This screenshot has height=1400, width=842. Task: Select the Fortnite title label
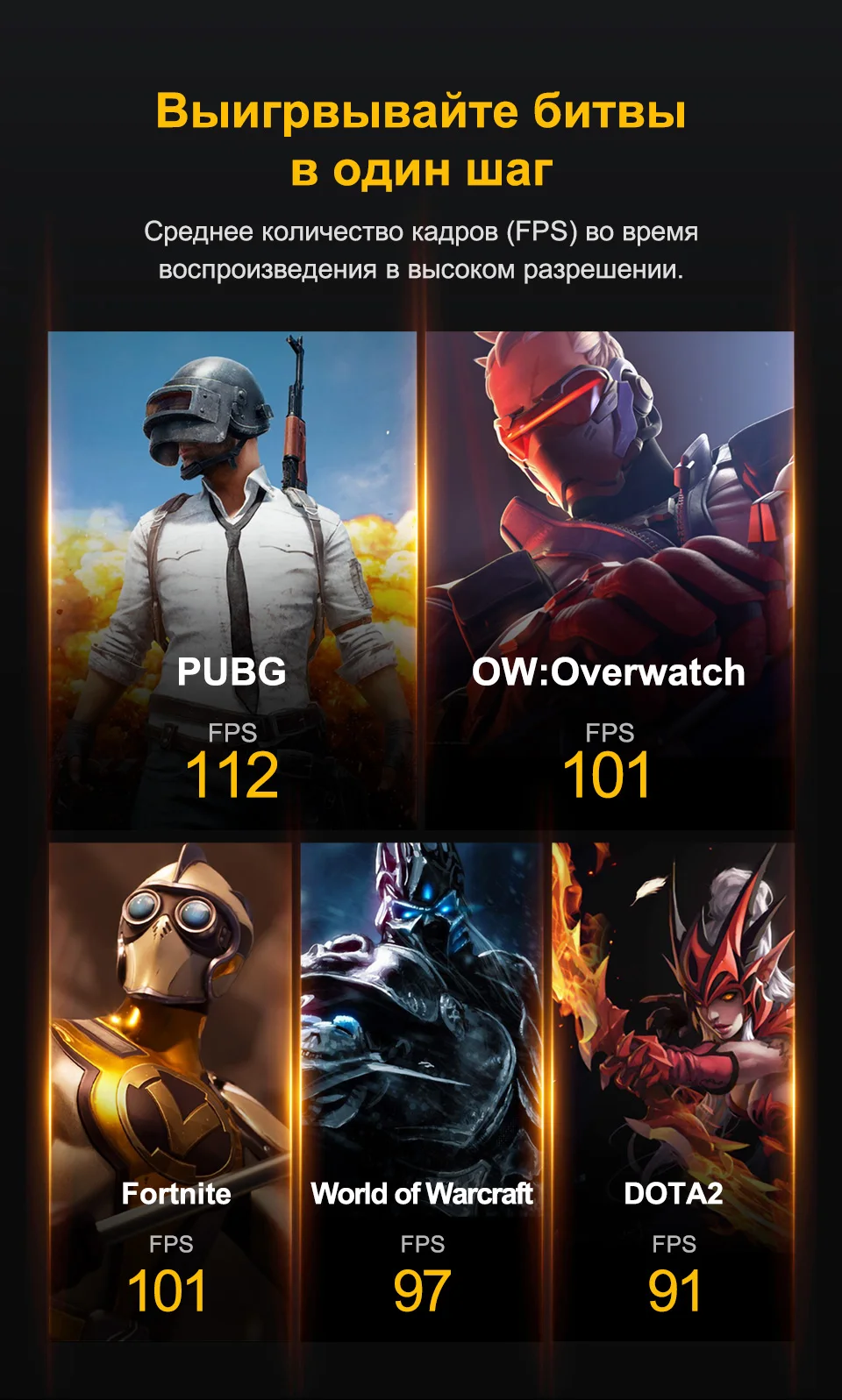[176, 1193]
